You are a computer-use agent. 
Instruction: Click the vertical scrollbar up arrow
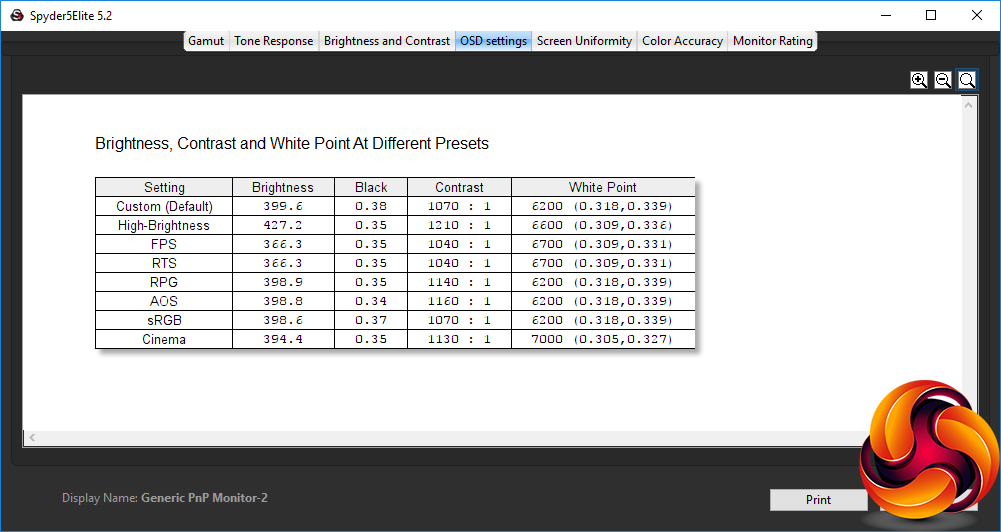coord(969,105)
